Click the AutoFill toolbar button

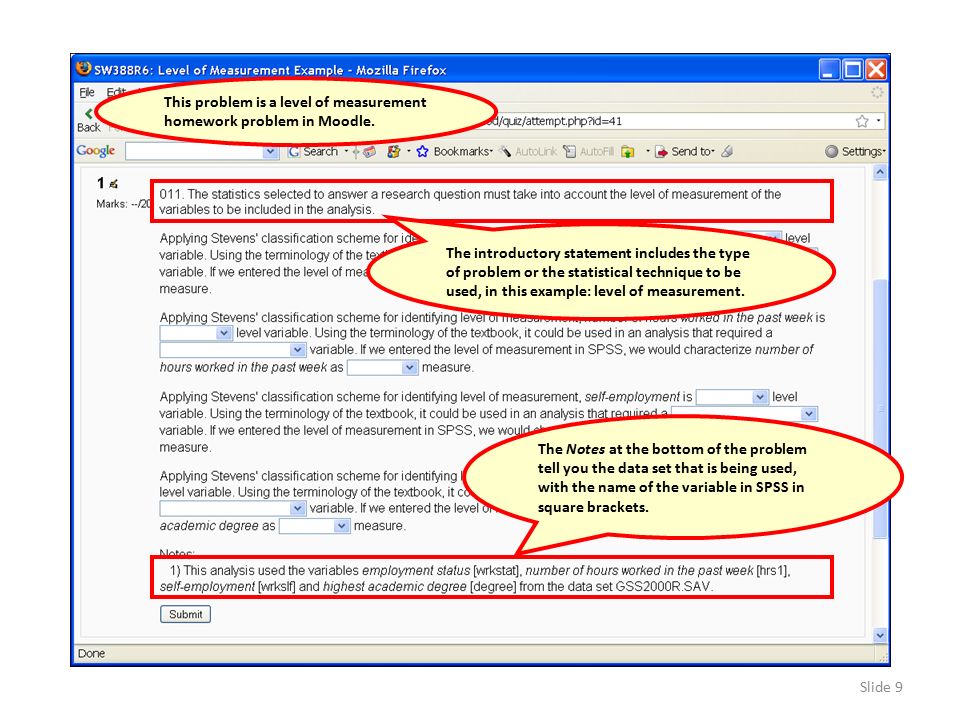click(588, 151)
